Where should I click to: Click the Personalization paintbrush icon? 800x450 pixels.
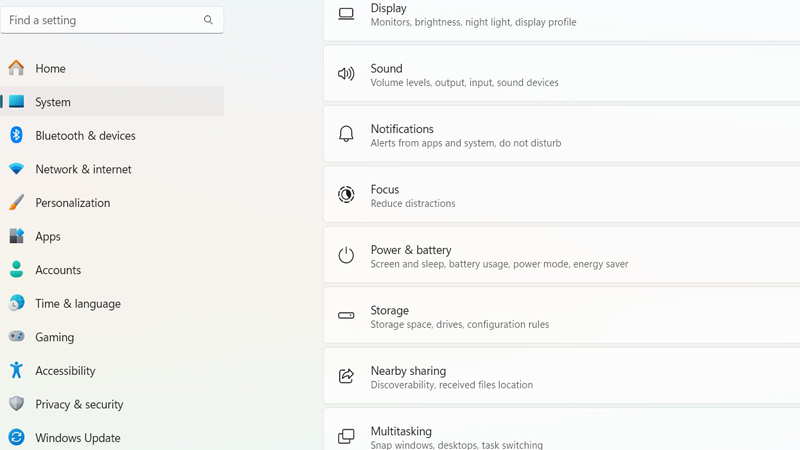(x=16, y=203)
